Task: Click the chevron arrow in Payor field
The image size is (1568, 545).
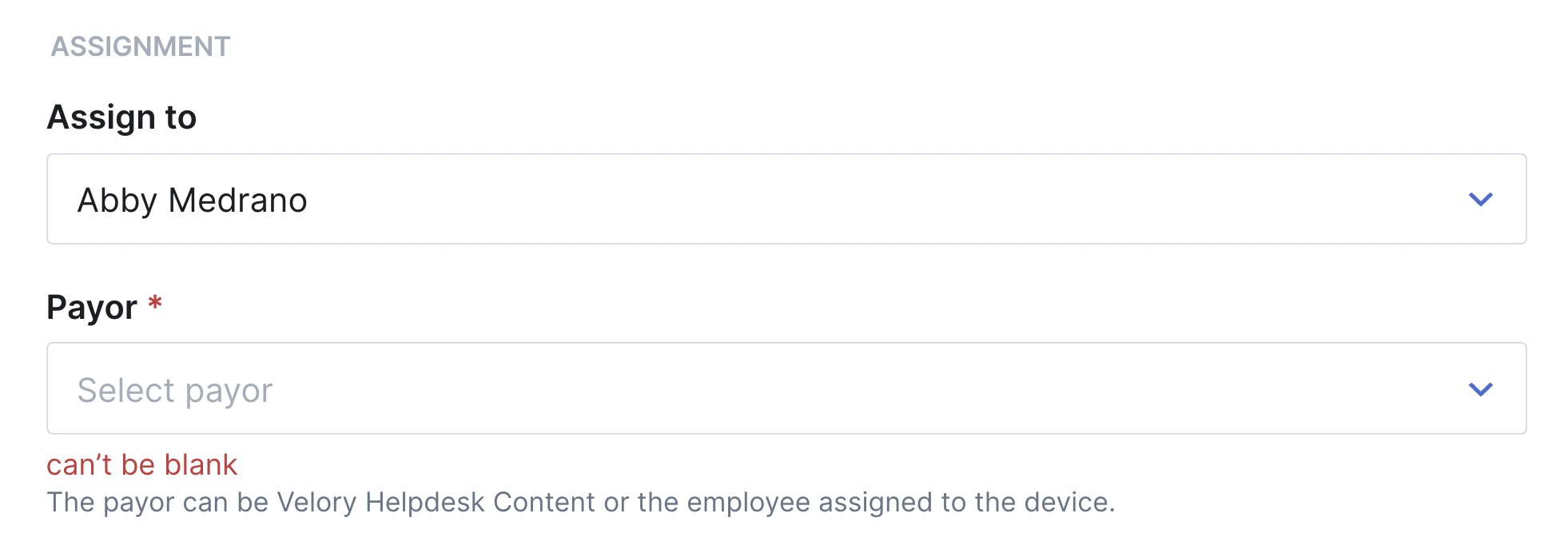Action: (x=1480, y=389)
